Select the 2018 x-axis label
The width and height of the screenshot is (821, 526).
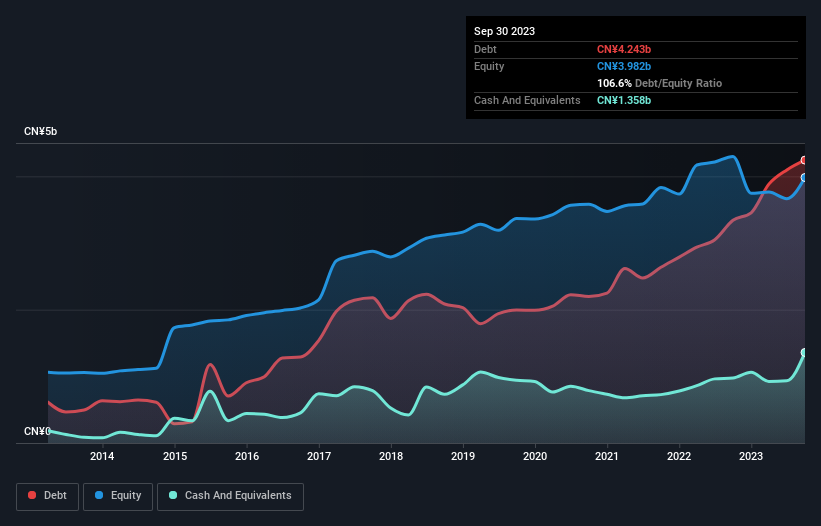coord(391,456)
